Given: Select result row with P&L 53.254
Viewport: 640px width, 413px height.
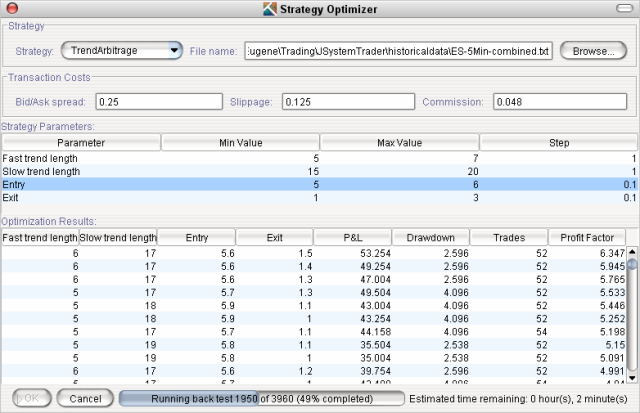Looking at the screenshot, I should click(314, 254).
